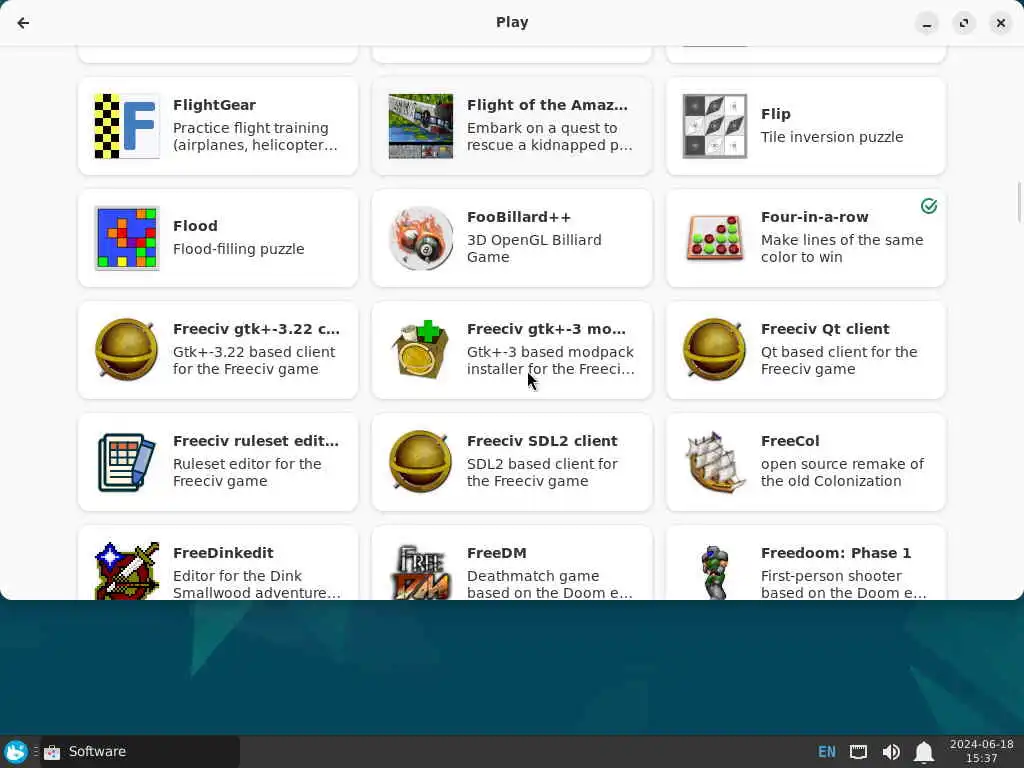Open 'Make lines of the same color' text
This screenshot has width=1024, height=768.
pos(842,249)
